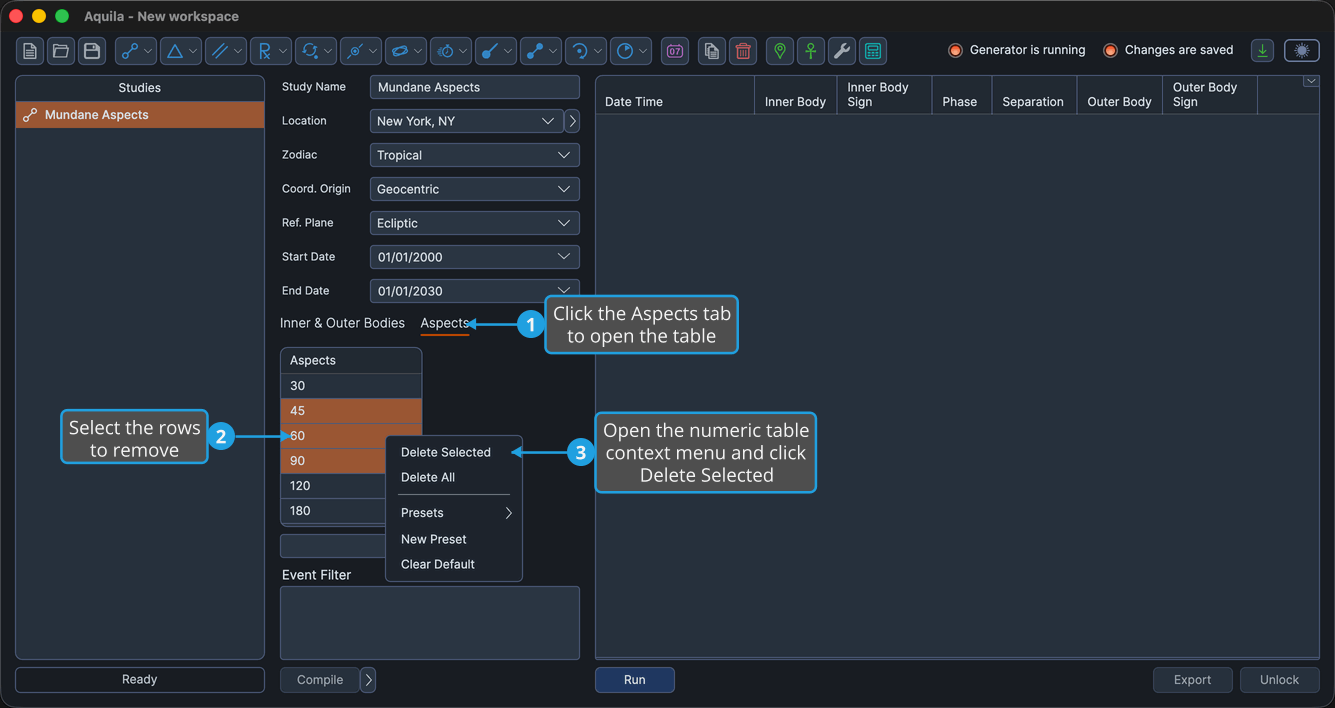Choose Delete Selected in context menu
This screenshot has width=1335, height=708.
(x=446, y=452)
